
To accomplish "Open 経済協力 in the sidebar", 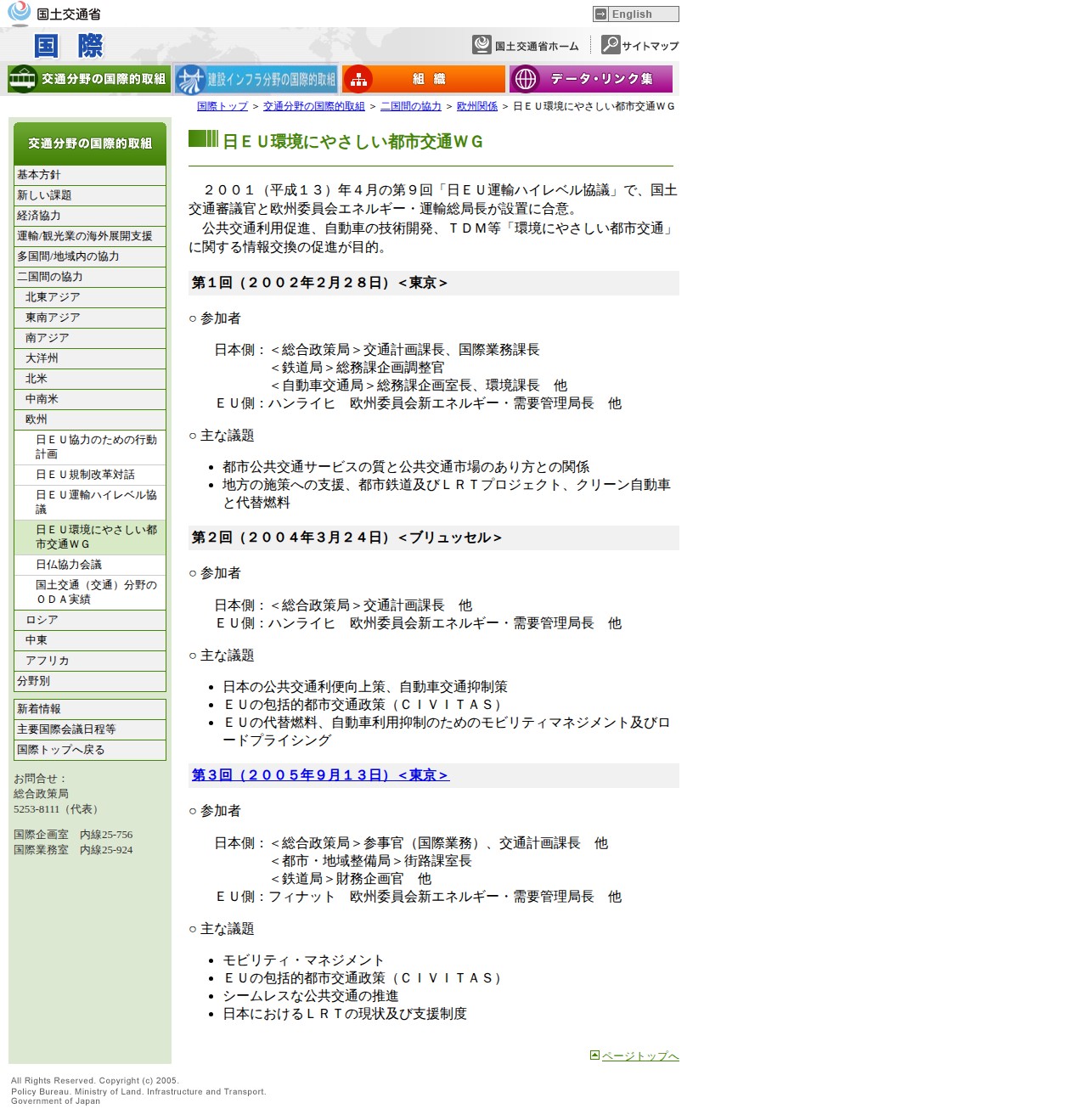I will [x=90, y=216].
